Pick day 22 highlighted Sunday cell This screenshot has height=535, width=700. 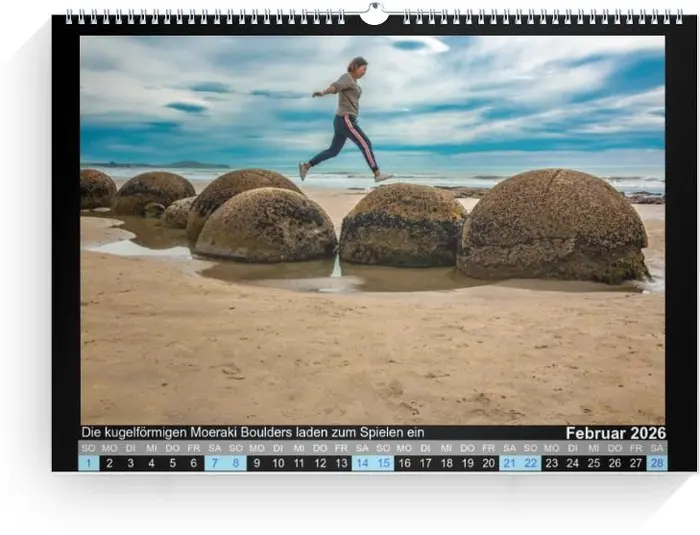pyautogui.click(x=530, y=463)
